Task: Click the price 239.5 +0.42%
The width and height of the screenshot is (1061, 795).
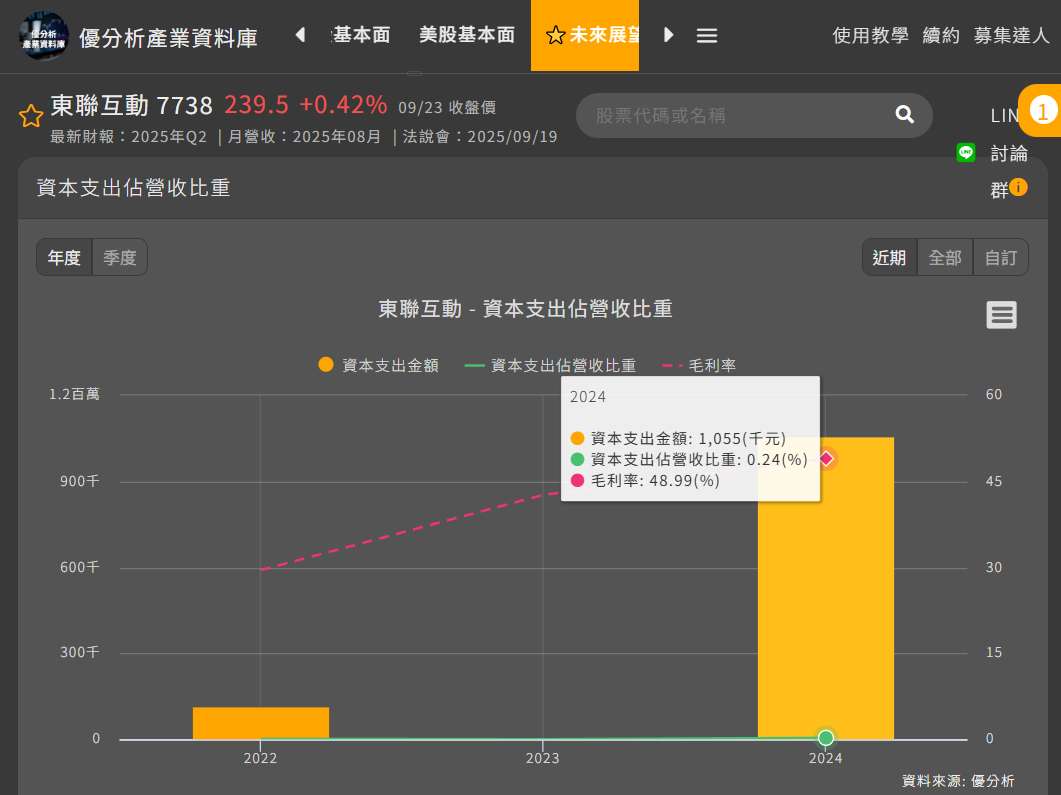Action: click(x=306, y=105)
